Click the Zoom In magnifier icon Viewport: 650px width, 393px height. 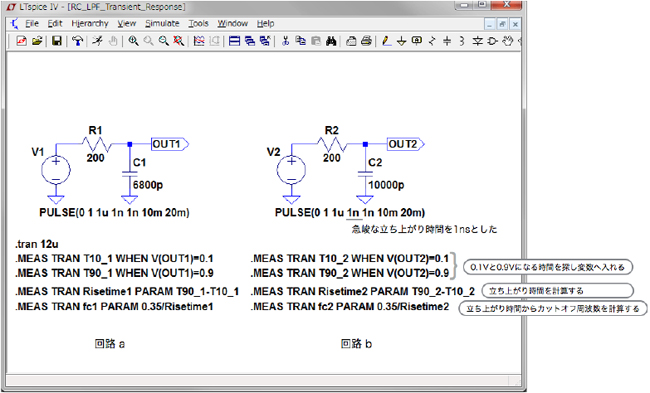pos(133,41)
